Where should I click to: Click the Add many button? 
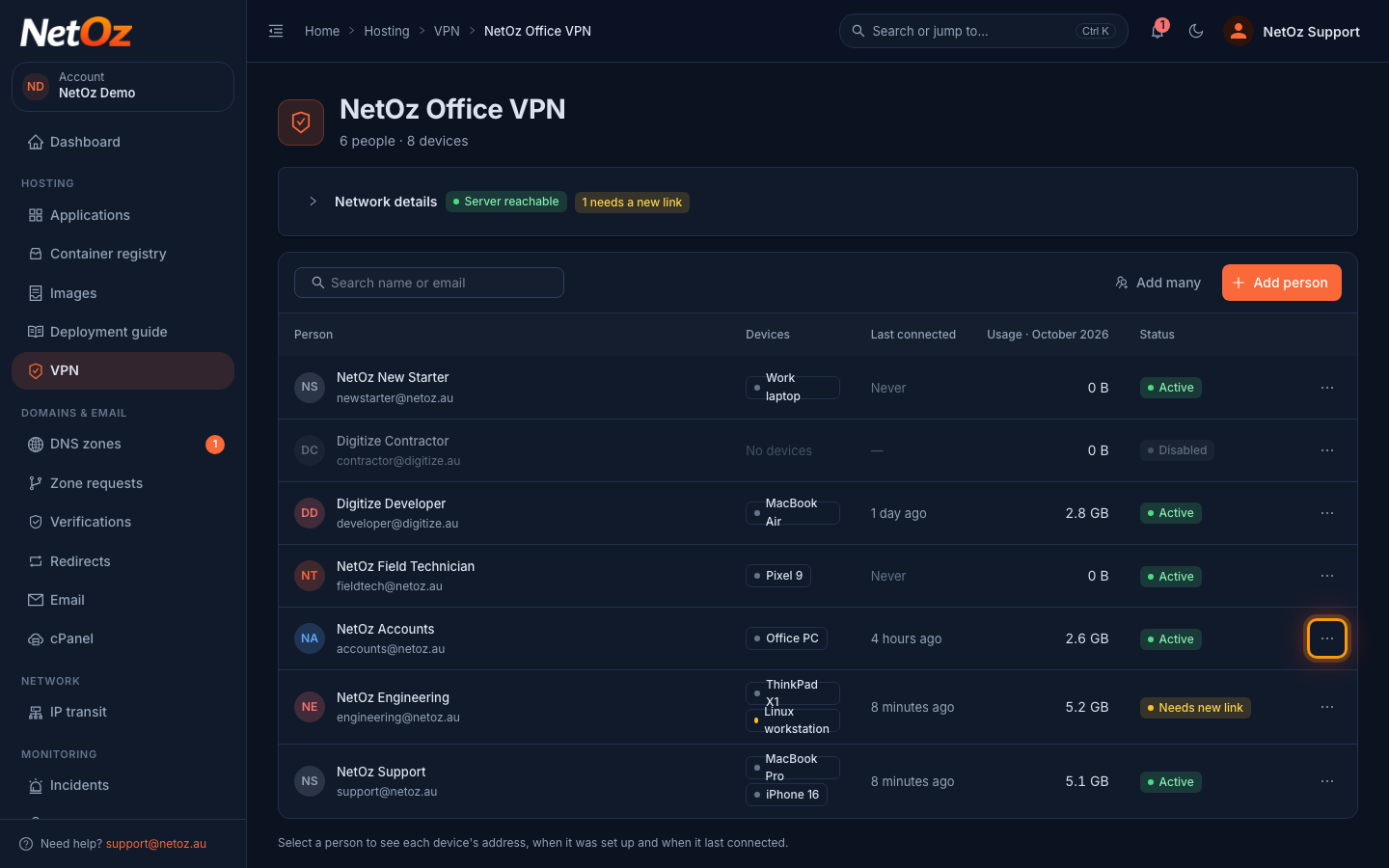(x=1157, y=283)
